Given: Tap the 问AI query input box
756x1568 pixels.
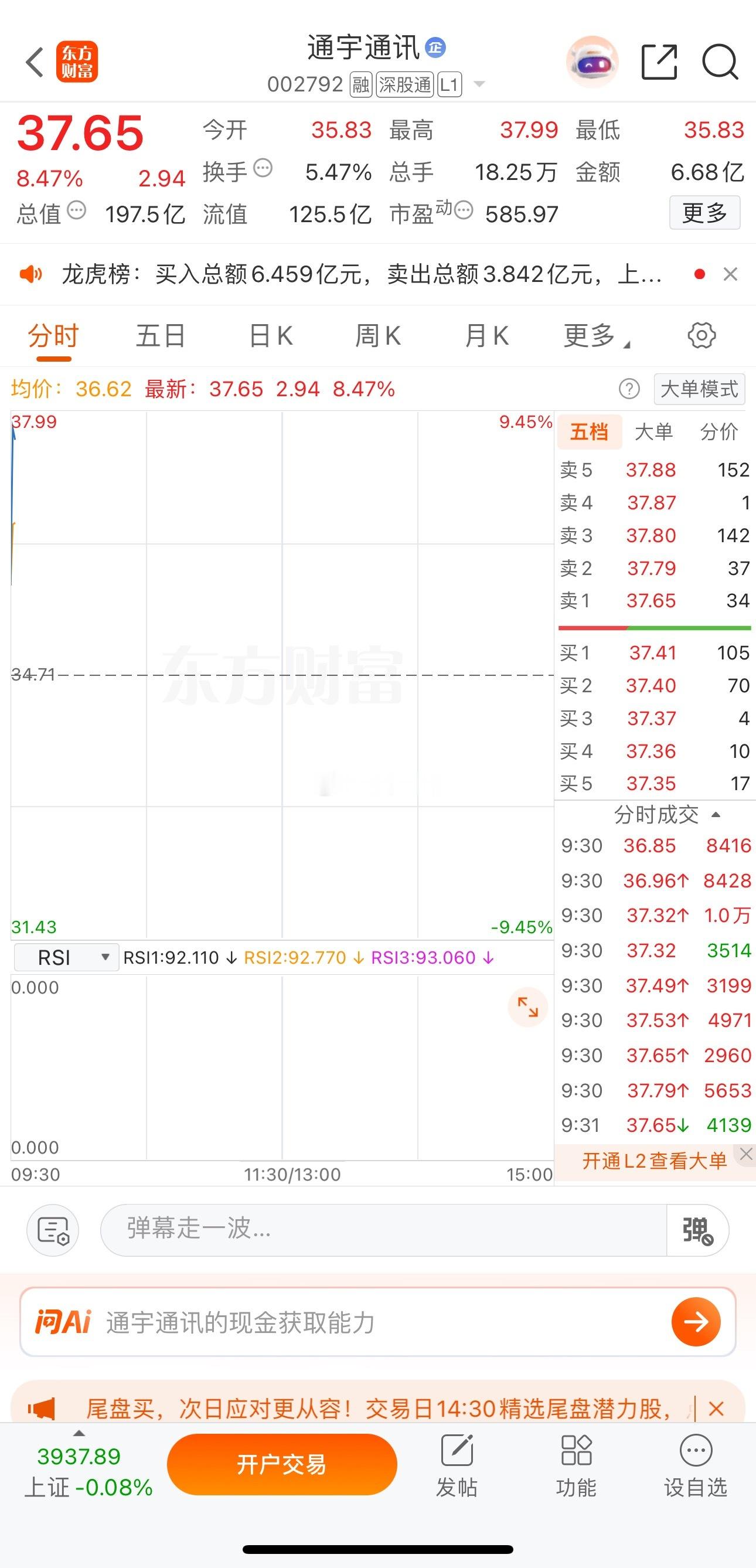Looking at the screenshot, I should [378, 1321].
